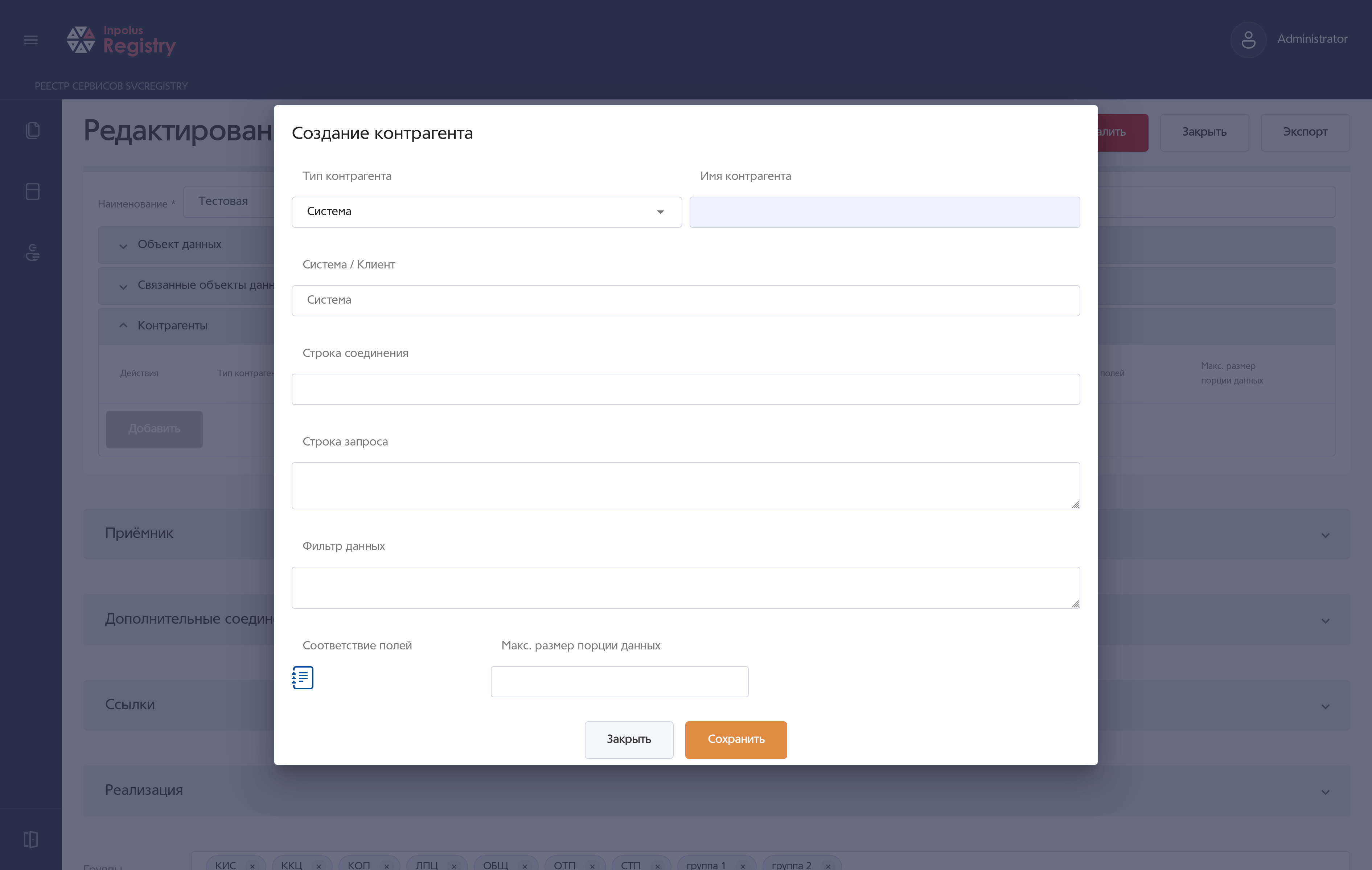
Task: Click the red delete button
Action: pos(1122,132)
